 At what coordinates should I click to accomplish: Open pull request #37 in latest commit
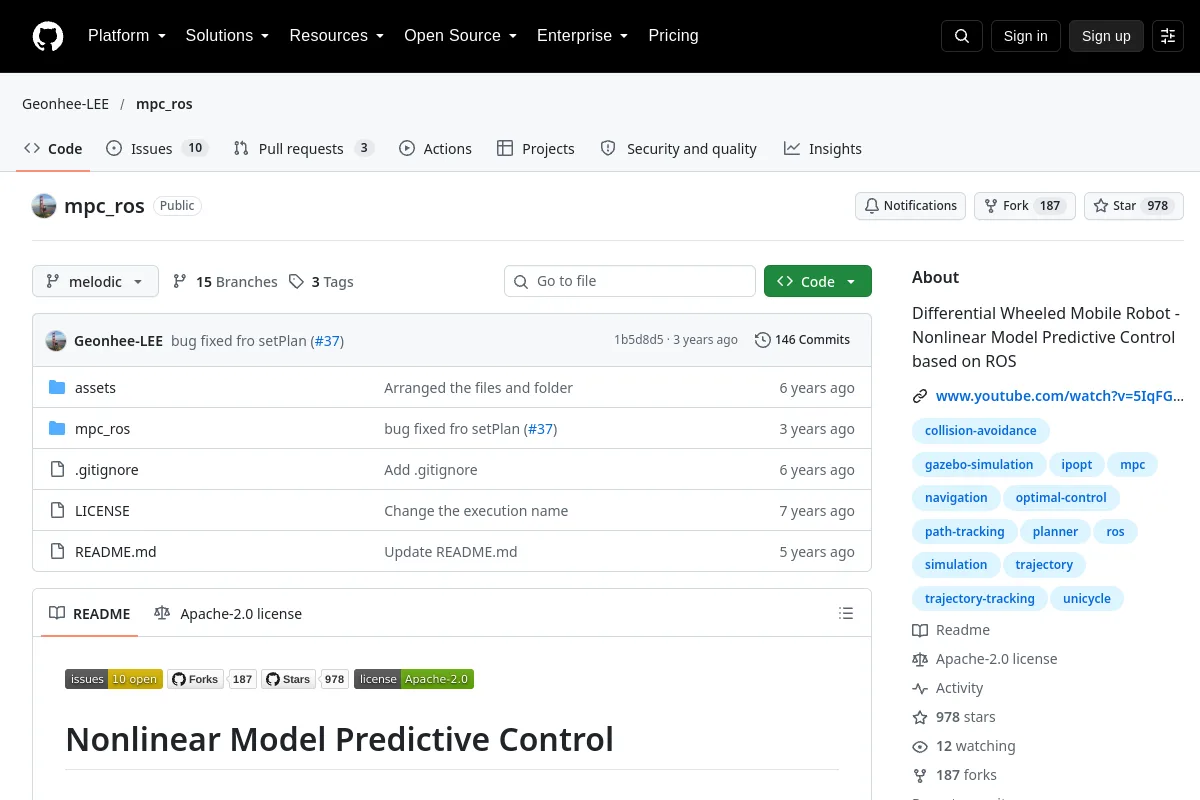[x=327, y=341]
